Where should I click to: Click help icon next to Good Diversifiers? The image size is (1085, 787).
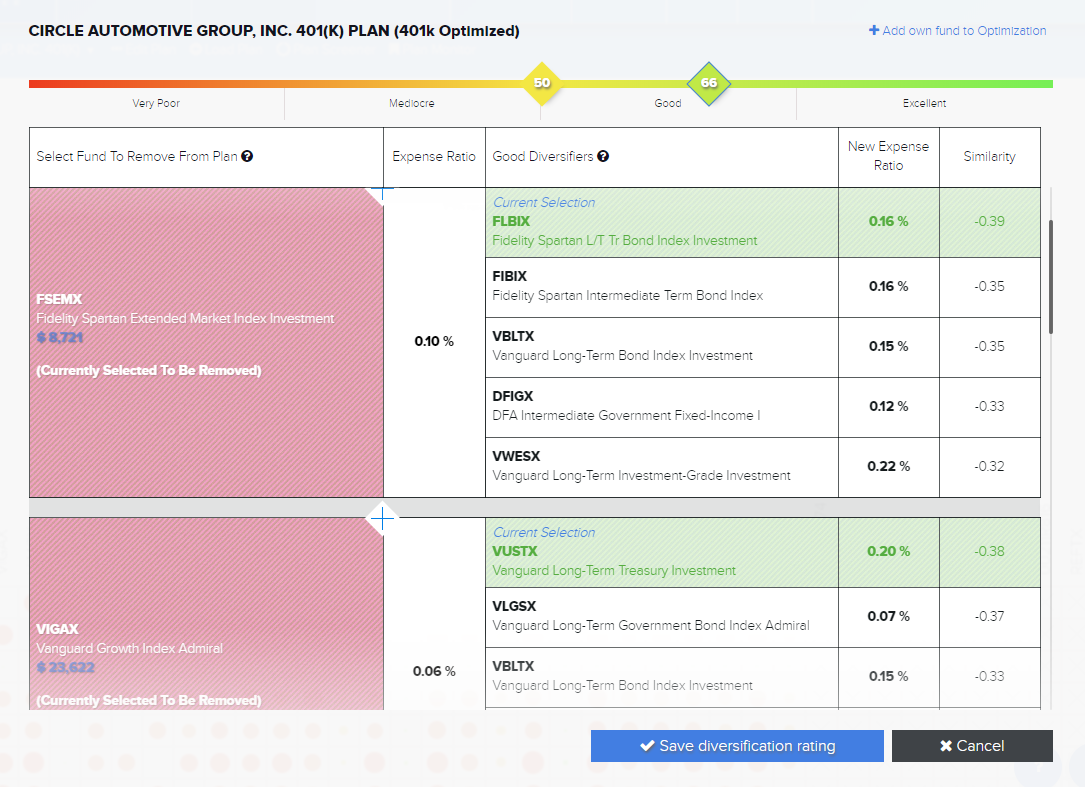pyautogui.click(x=603, y=156)
